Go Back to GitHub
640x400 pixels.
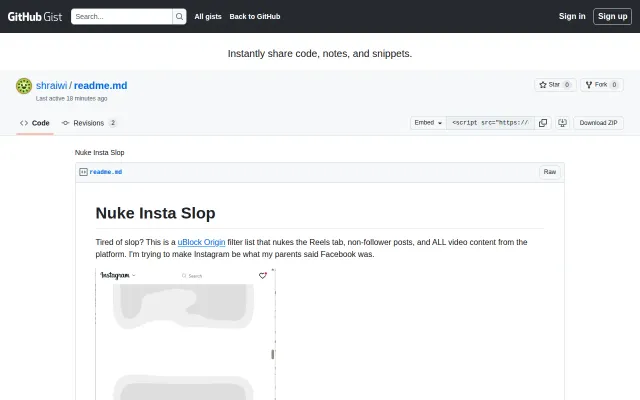pyautogui.click(x=255, y=17)
